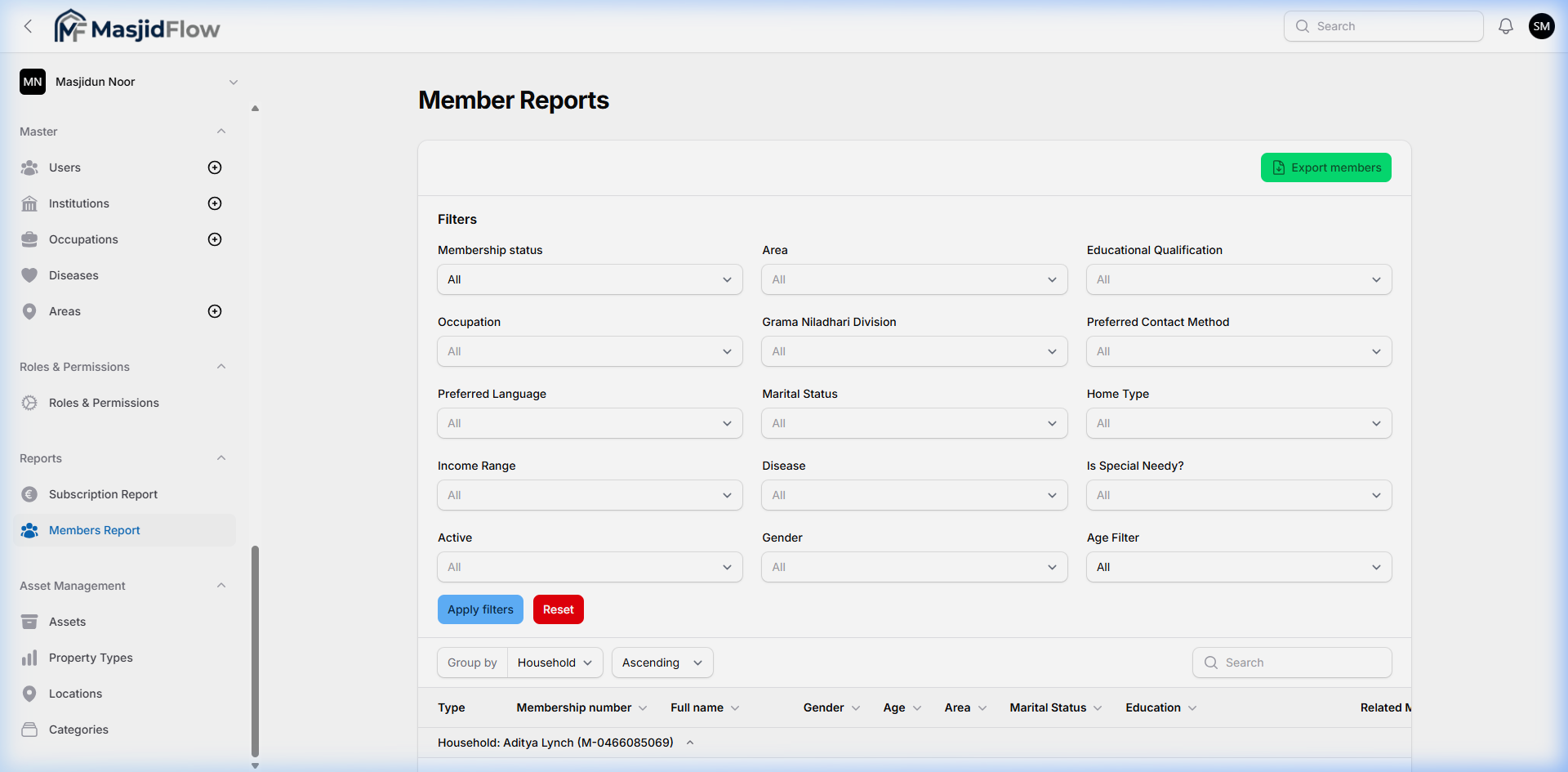Switch to the Members Report page

(x=93, y=529)
